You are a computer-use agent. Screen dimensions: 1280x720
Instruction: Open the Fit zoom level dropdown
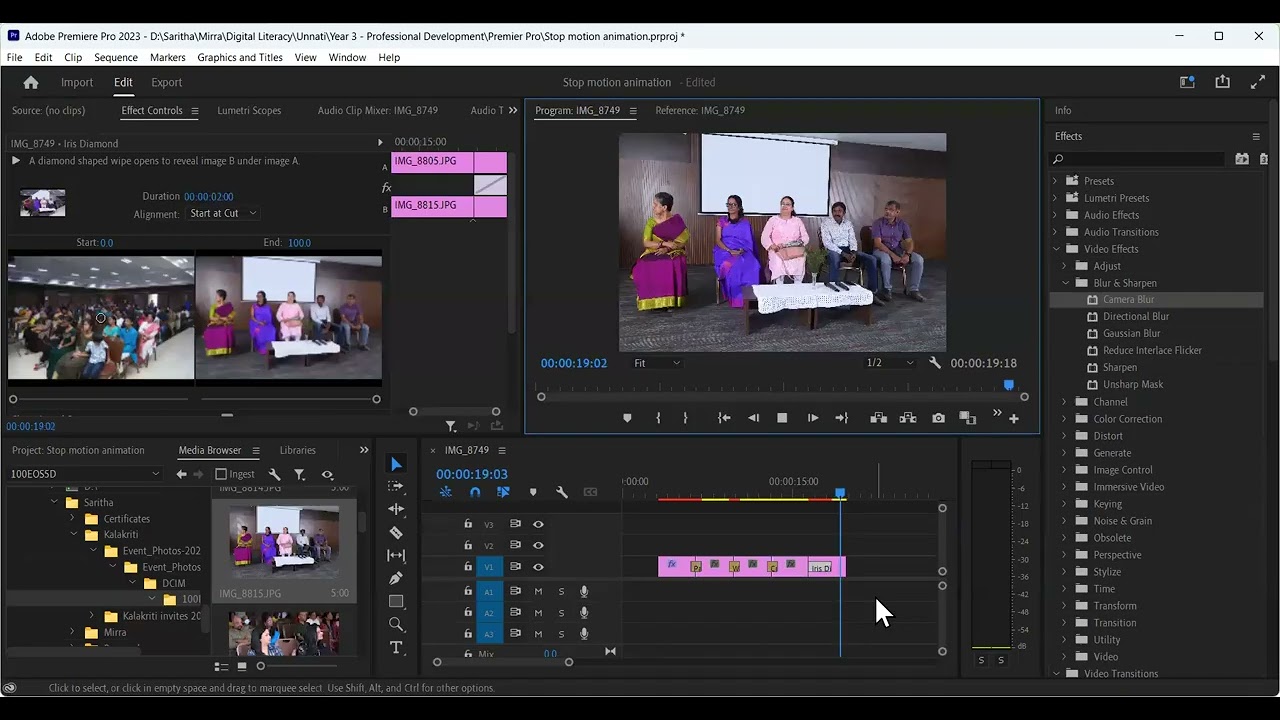657,363
